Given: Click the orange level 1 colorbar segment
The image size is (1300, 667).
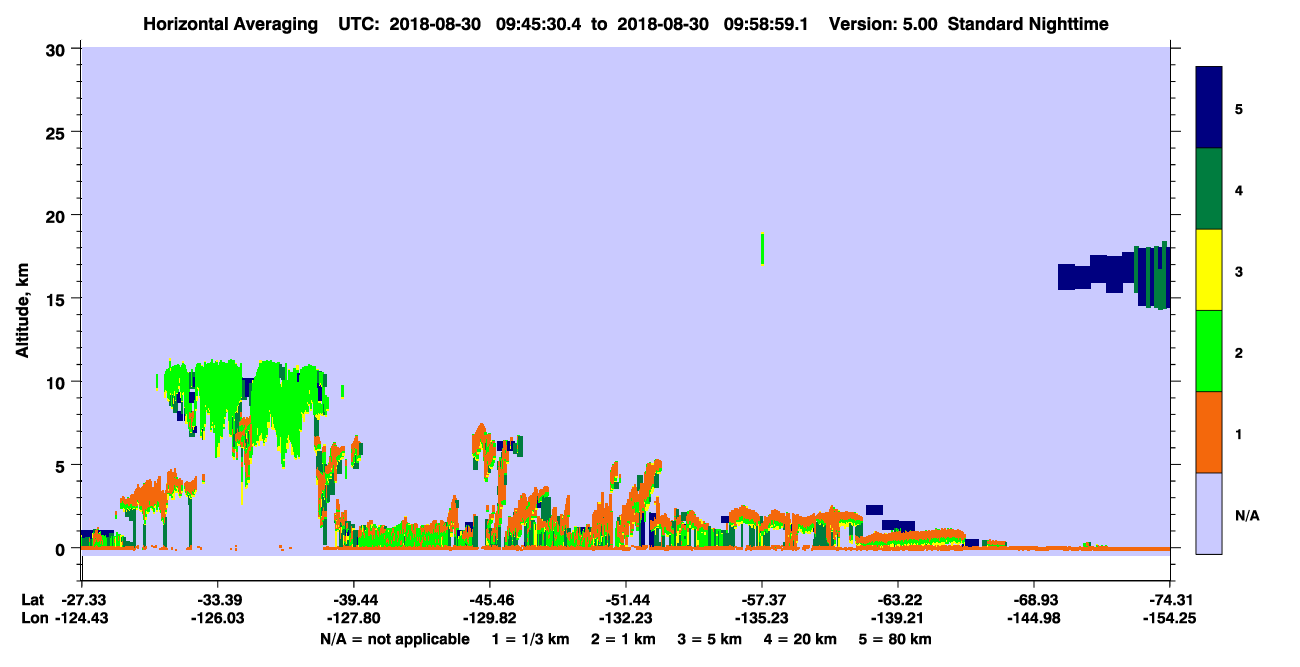Looking at the screenshot, I should coord(1209,432).
